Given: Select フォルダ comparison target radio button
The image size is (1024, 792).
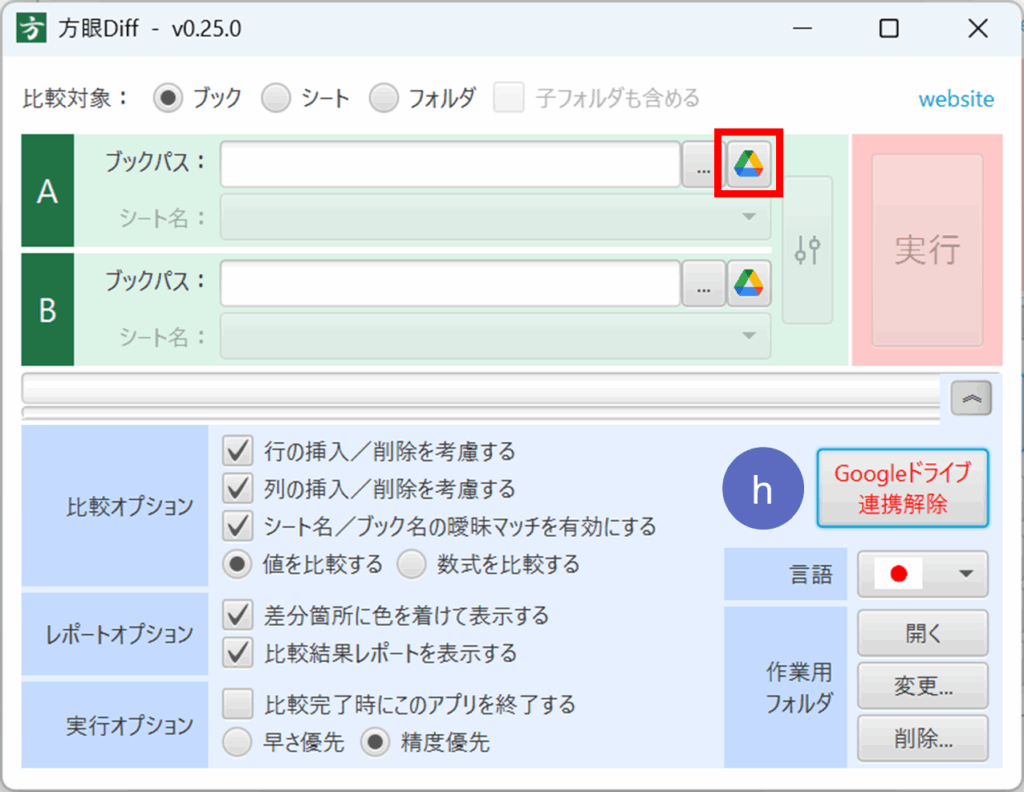Looking at the screenshot, I should point(384,98).
